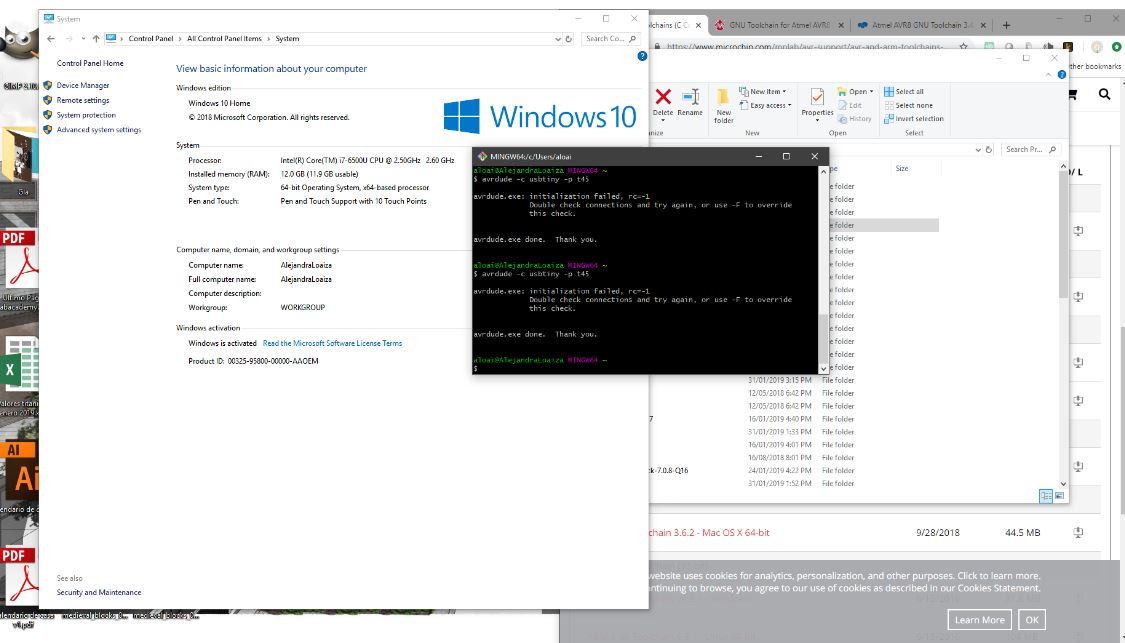
Task: Click OK on the cookie banner
Action: click(1032, 620)
